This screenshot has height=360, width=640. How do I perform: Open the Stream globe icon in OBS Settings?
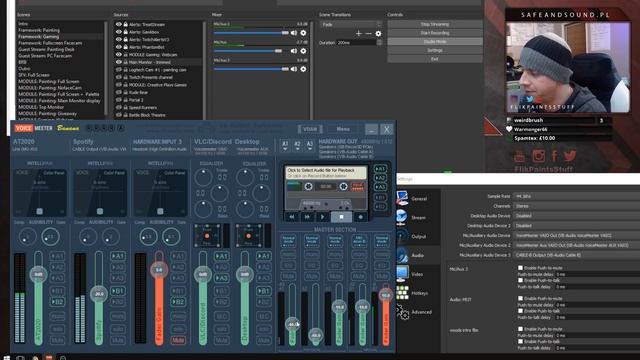(402, 217)
